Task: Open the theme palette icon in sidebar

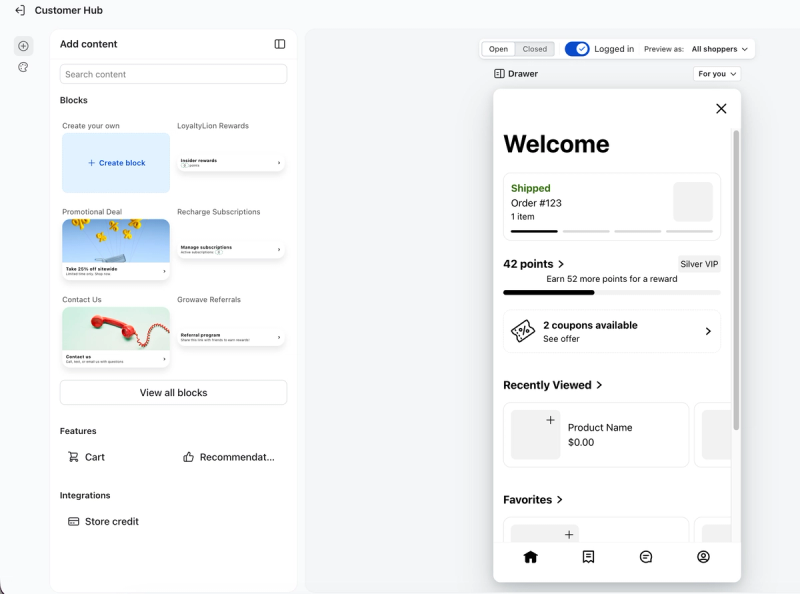Action: click(23, 67)
